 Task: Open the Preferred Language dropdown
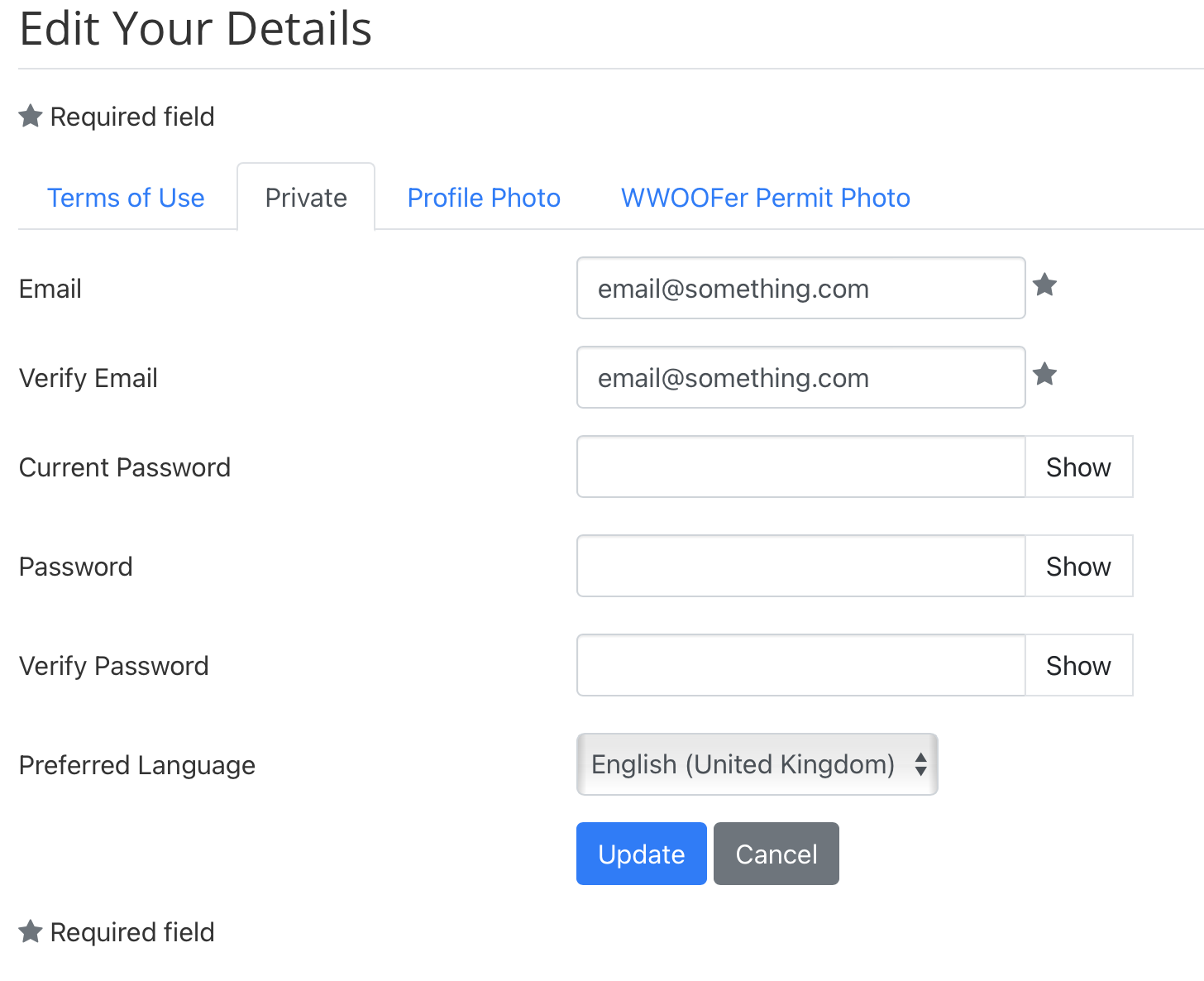pos(757,764)
